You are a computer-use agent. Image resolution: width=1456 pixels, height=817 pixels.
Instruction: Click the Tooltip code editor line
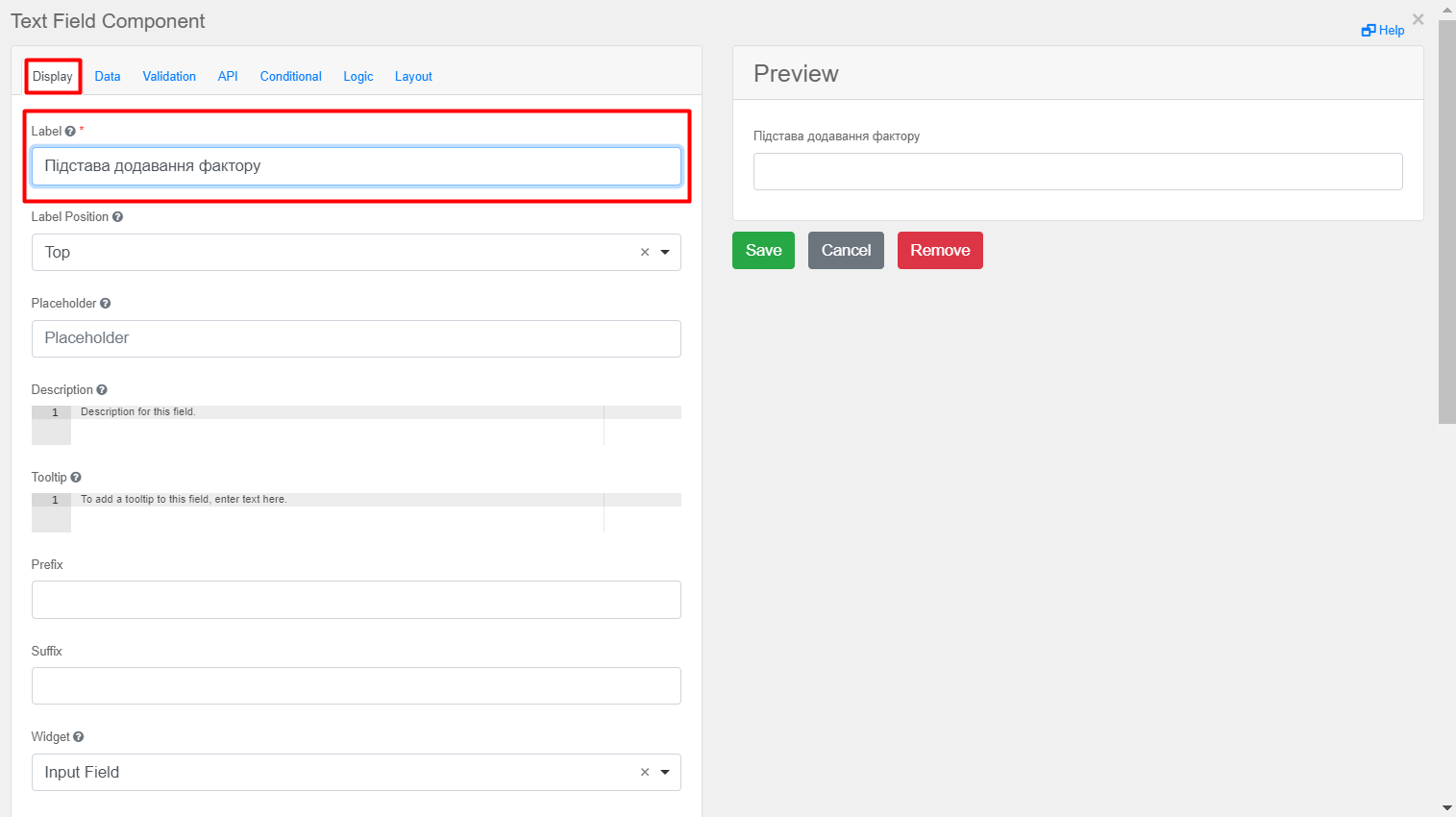[376, 500]
